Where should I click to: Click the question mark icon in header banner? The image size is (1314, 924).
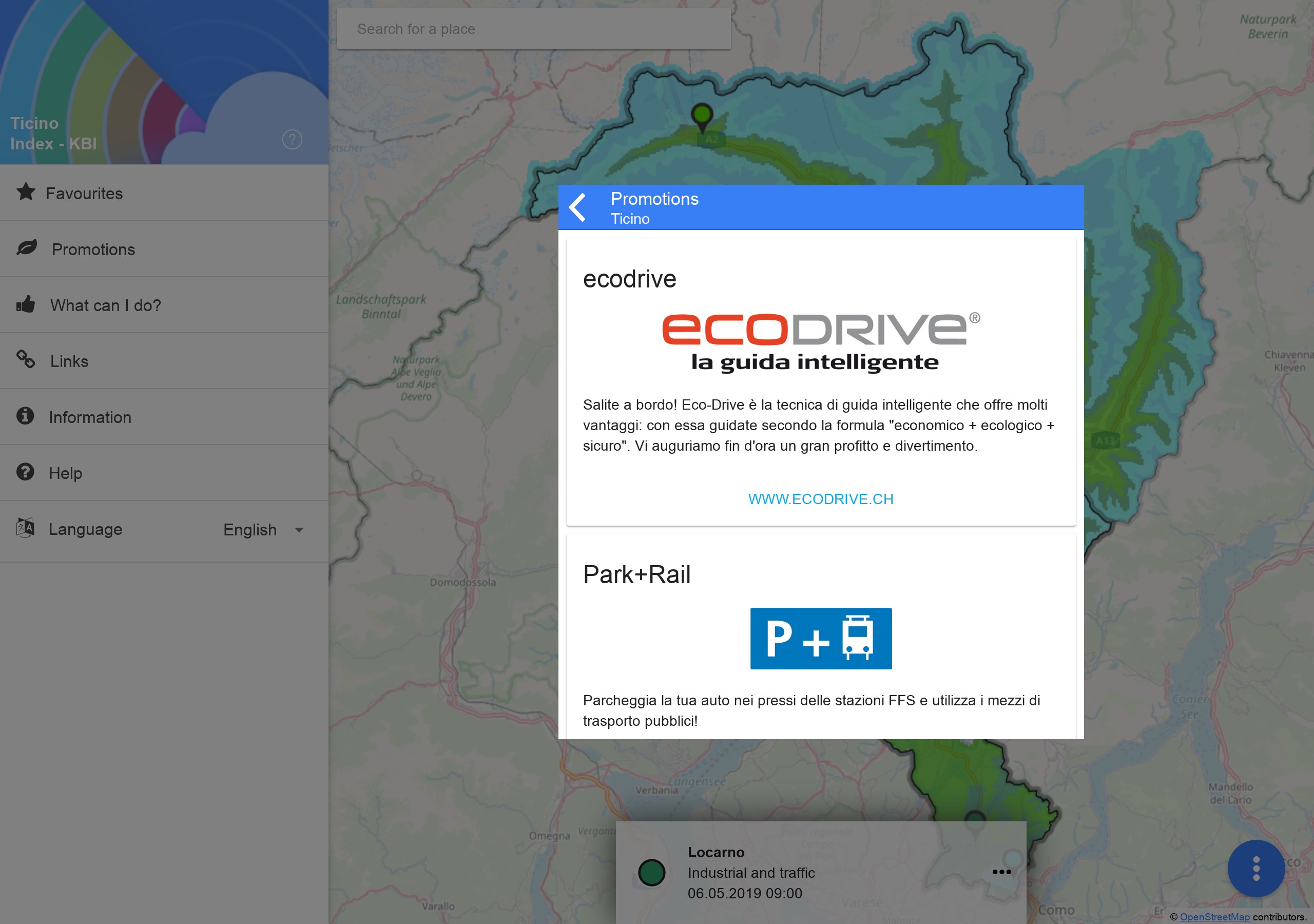coord(292,140)
